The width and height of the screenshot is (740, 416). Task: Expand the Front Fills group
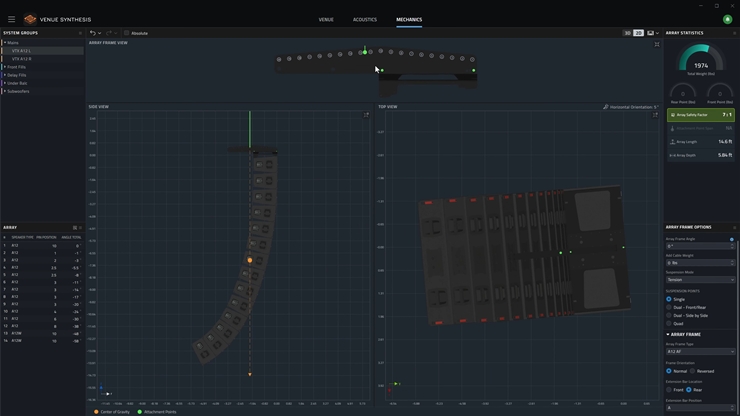pos(5,67)
